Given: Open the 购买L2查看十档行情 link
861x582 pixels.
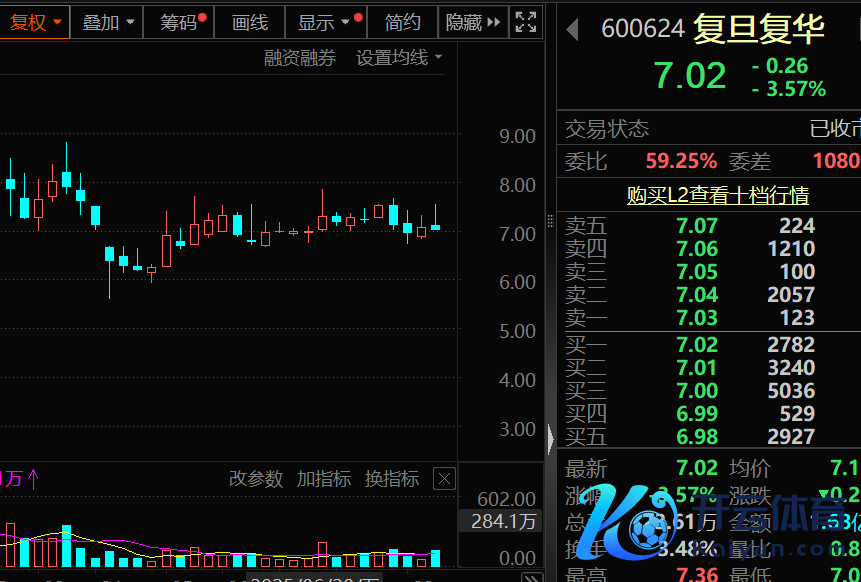Looking at the screenshot, I should click(717, 195).
